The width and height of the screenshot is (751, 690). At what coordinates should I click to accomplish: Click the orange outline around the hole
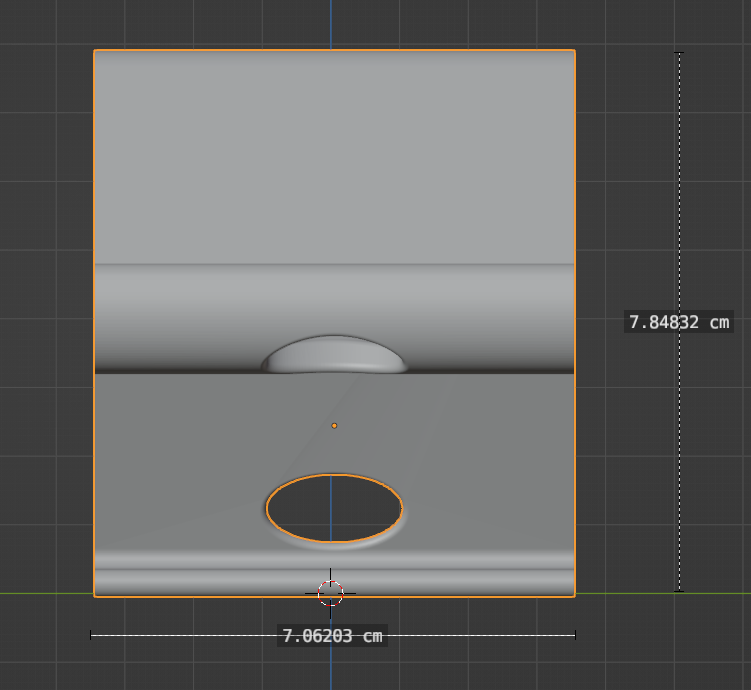(402, 509)
